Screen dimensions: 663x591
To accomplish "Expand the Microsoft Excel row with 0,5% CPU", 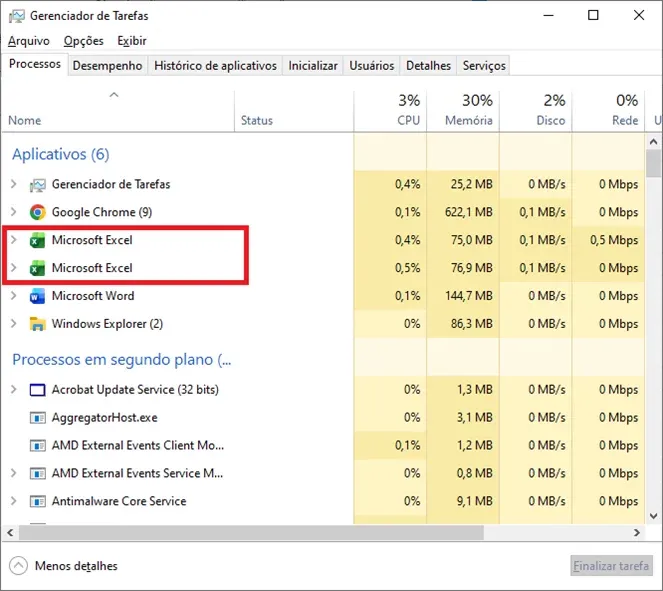I will click(14, 268).
